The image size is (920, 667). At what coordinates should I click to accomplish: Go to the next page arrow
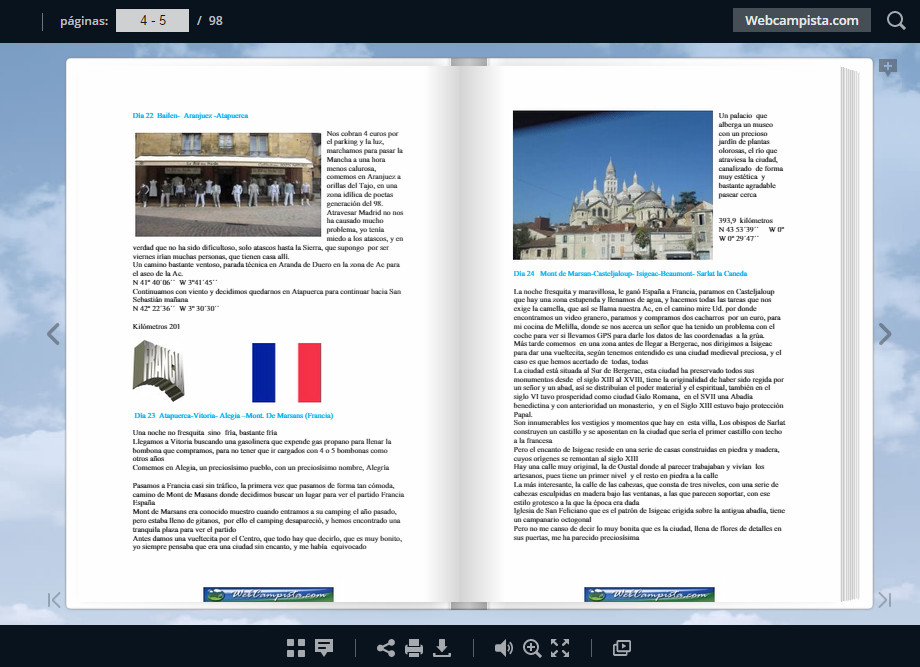click(885, 334)
